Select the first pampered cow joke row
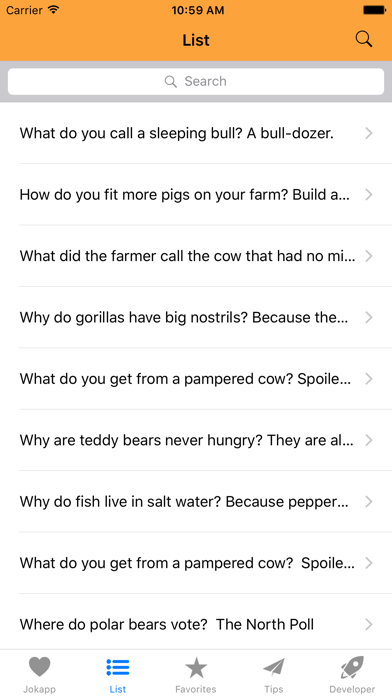 coord(196,379)
